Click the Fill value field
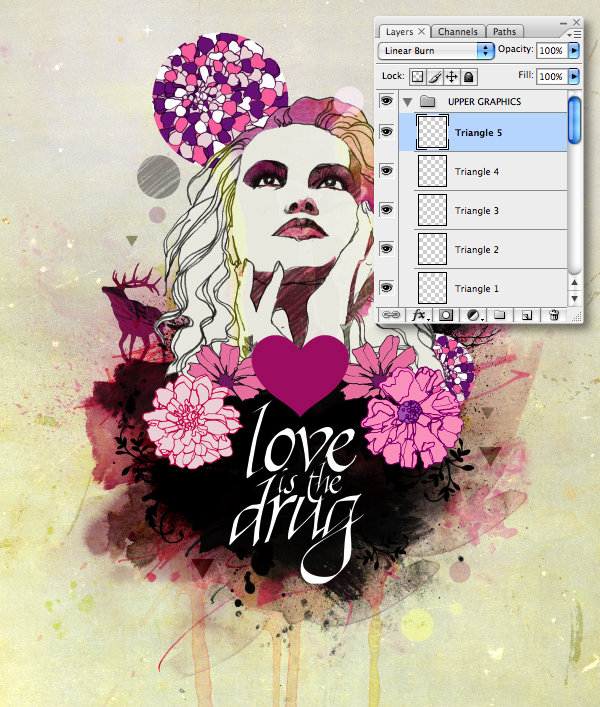This screenshot has width=600, height=707. (x=551, y=77)
